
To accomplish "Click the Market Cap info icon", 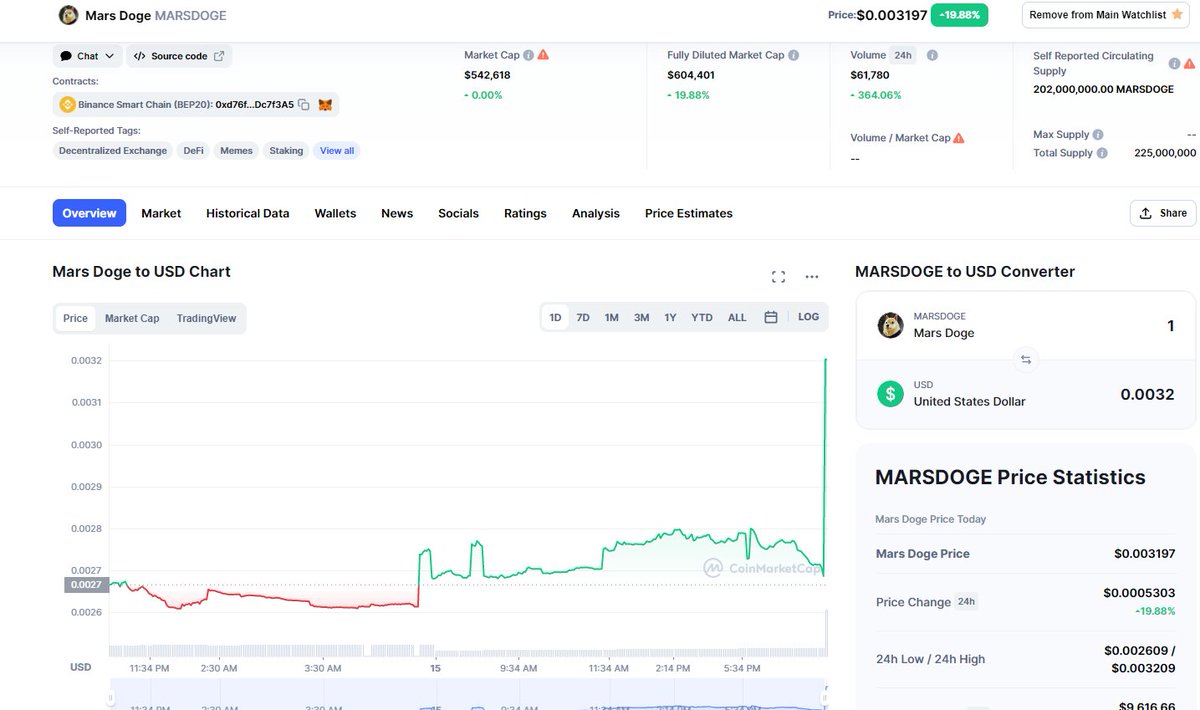I will [x=528, y=55].
